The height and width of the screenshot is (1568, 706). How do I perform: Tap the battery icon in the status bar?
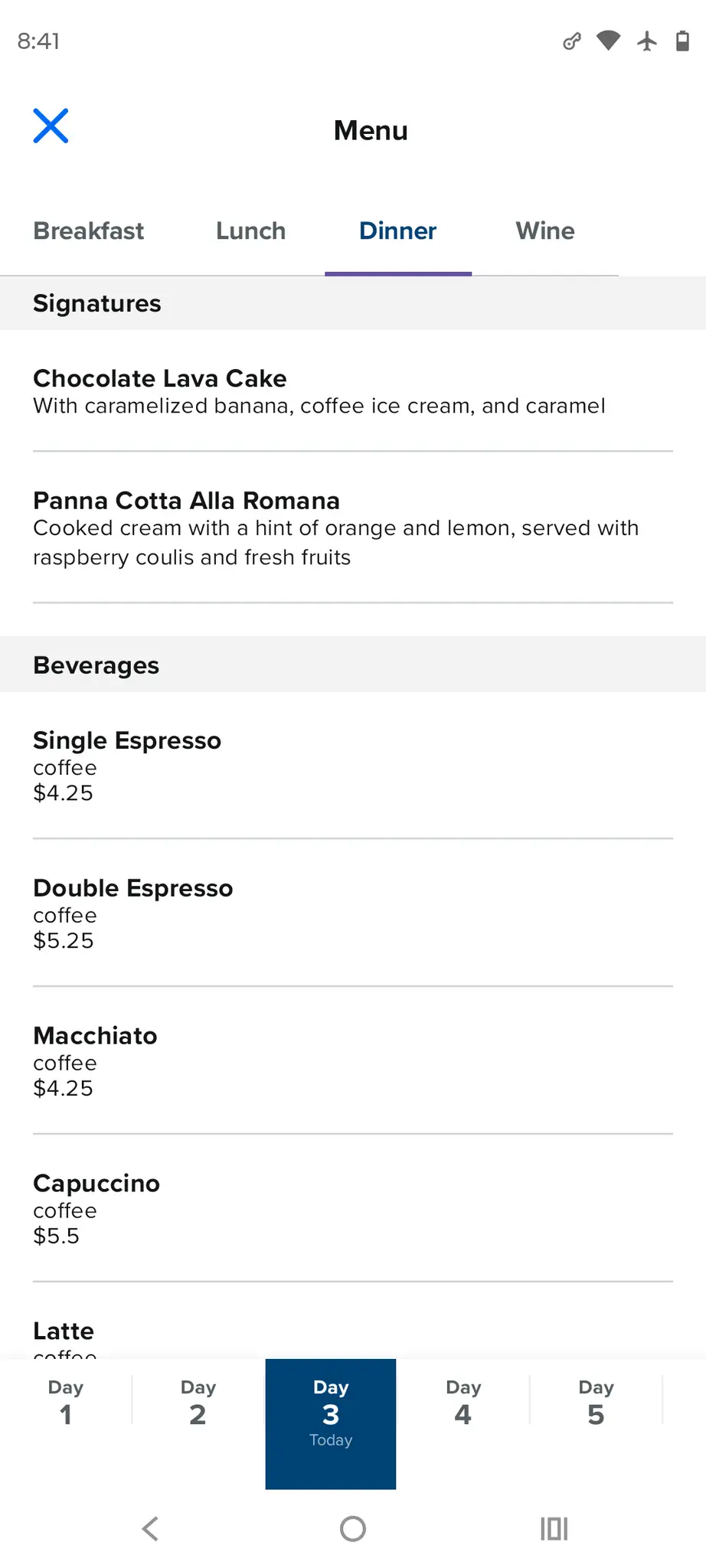tap(682, 41)
